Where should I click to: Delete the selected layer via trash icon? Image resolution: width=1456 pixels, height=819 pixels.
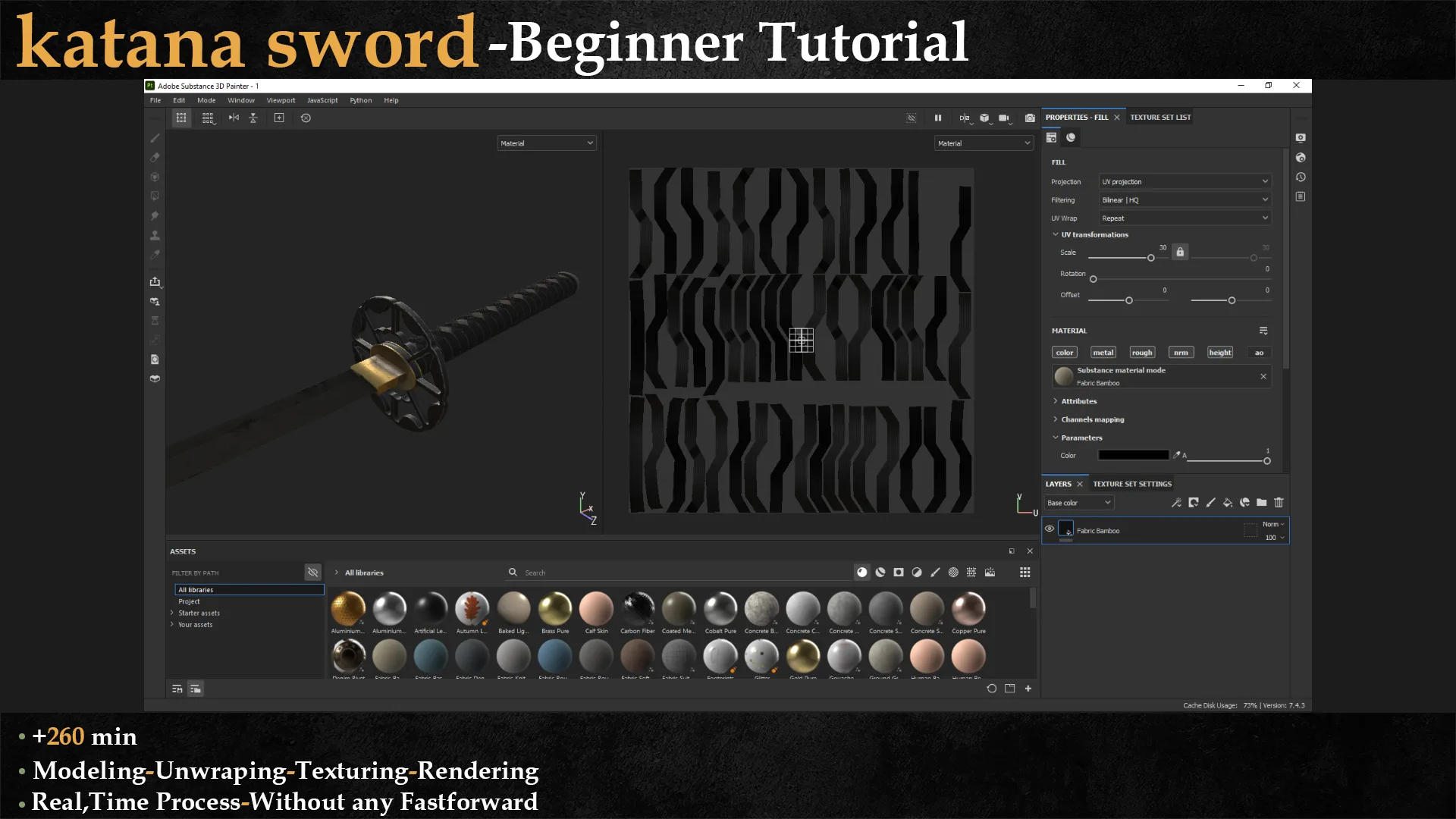tap(1279, 502)
